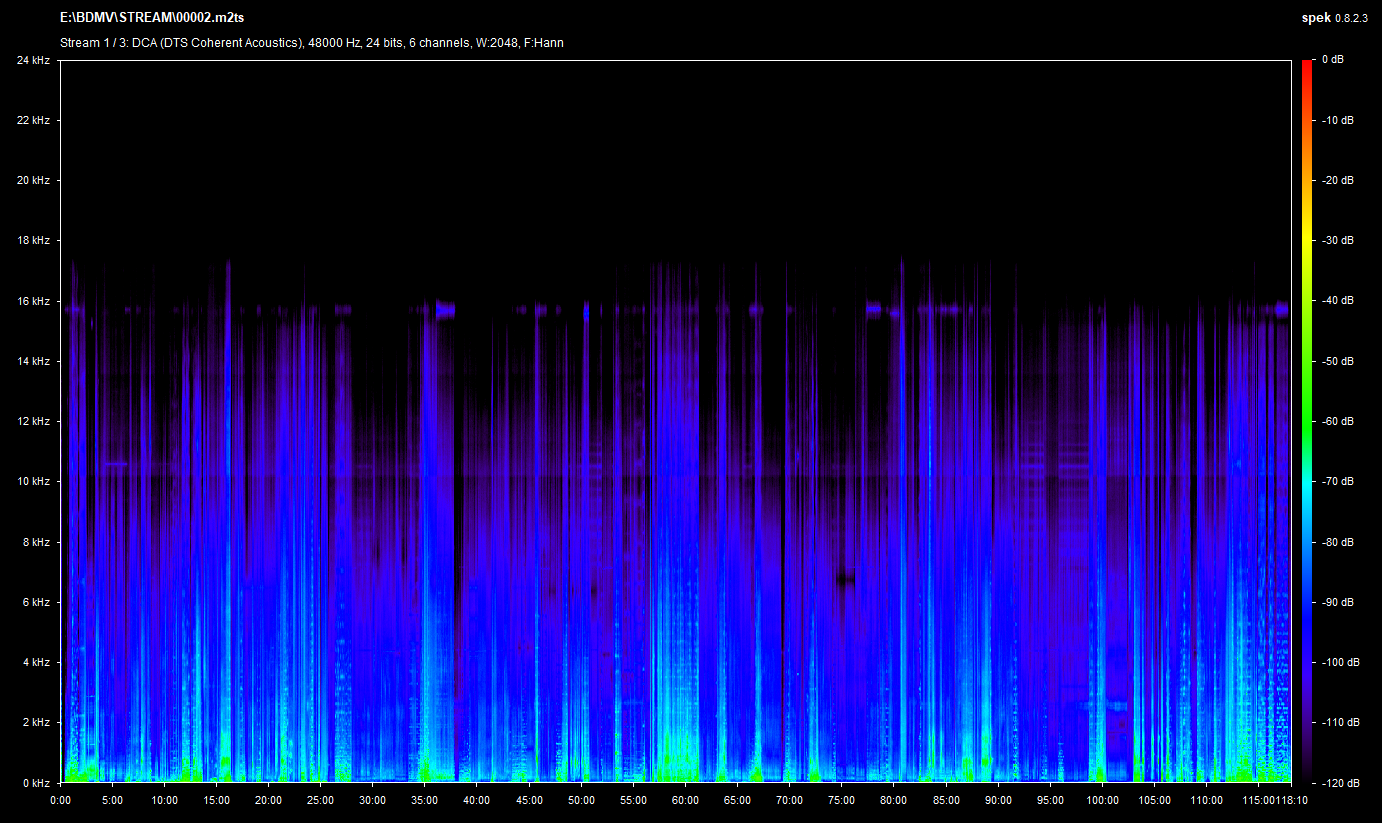This screenshot has height=823, width=1382.
Task: Click the -60 dB scale label
Action: (x=1336, y=421)
